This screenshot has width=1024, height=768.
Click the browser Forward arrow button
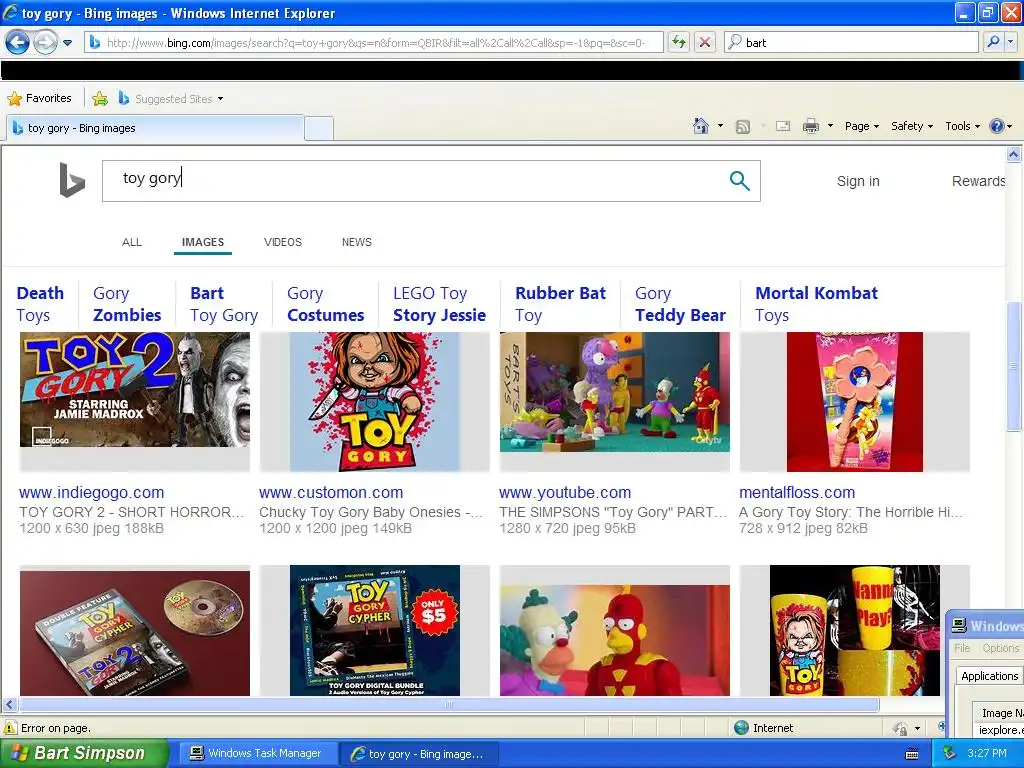click(x=46, y=43)
